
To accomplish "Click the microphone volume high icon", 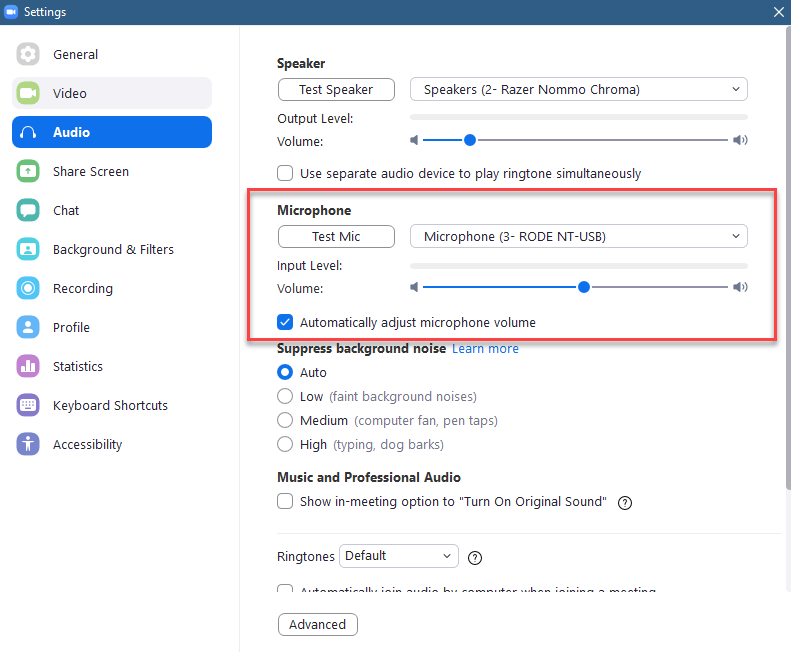I will coord(740,287).
